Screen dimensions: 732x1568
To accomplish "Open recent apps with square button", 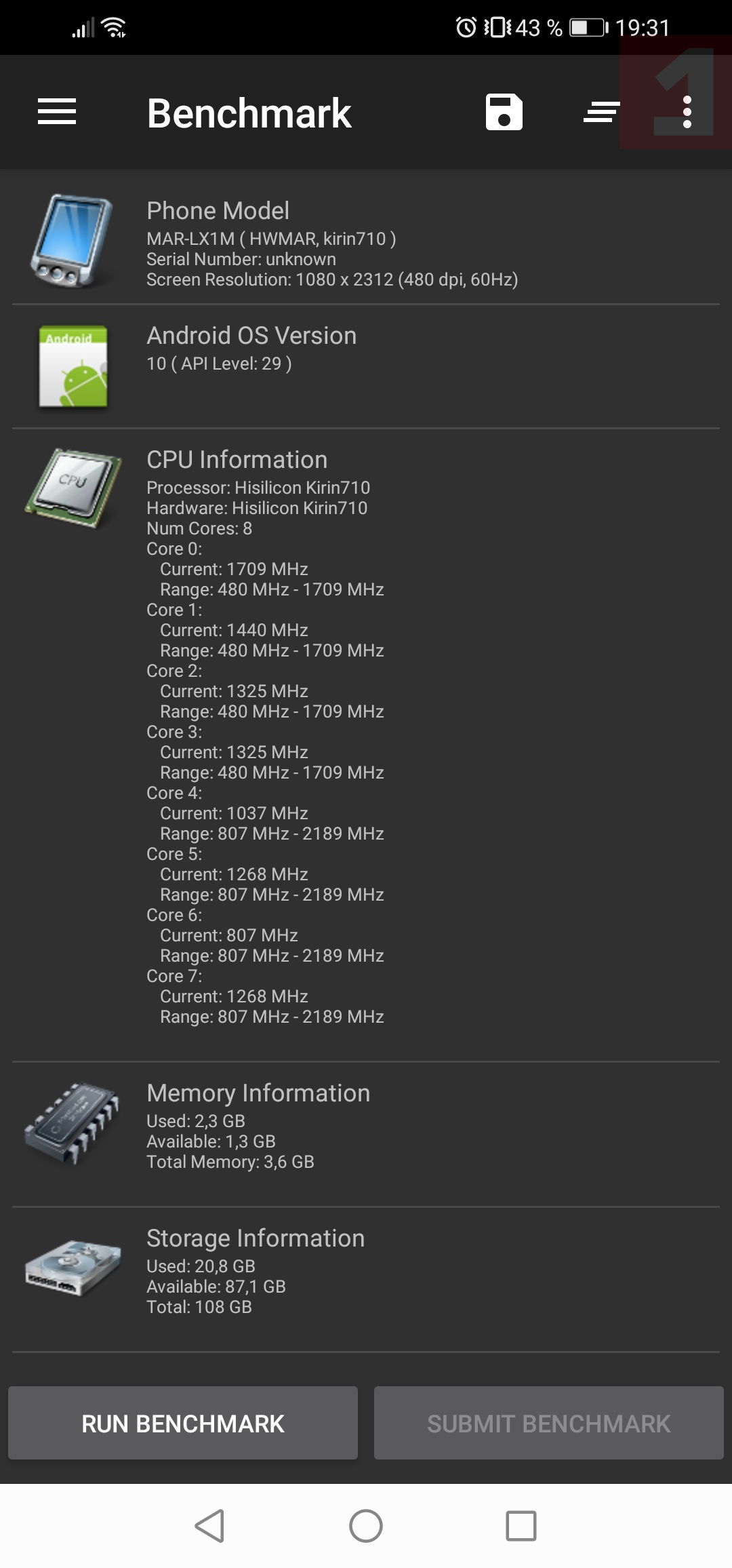I will pos(521,1526).
